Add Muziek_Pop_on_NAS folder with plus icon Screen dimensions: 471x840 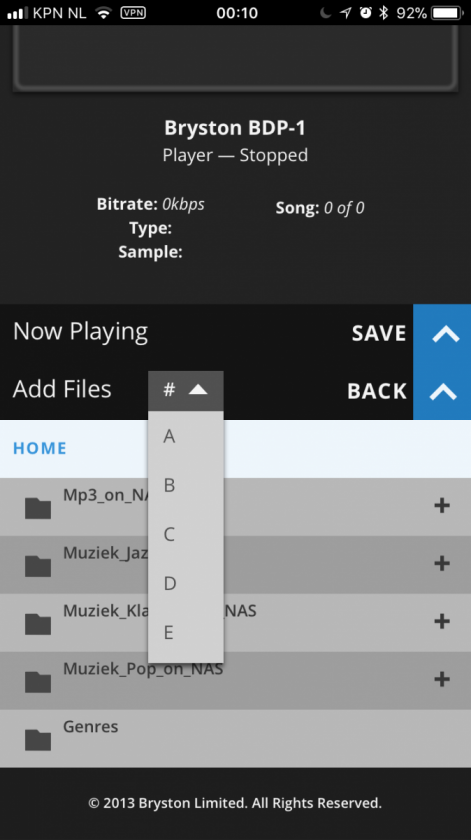(442, 679)
